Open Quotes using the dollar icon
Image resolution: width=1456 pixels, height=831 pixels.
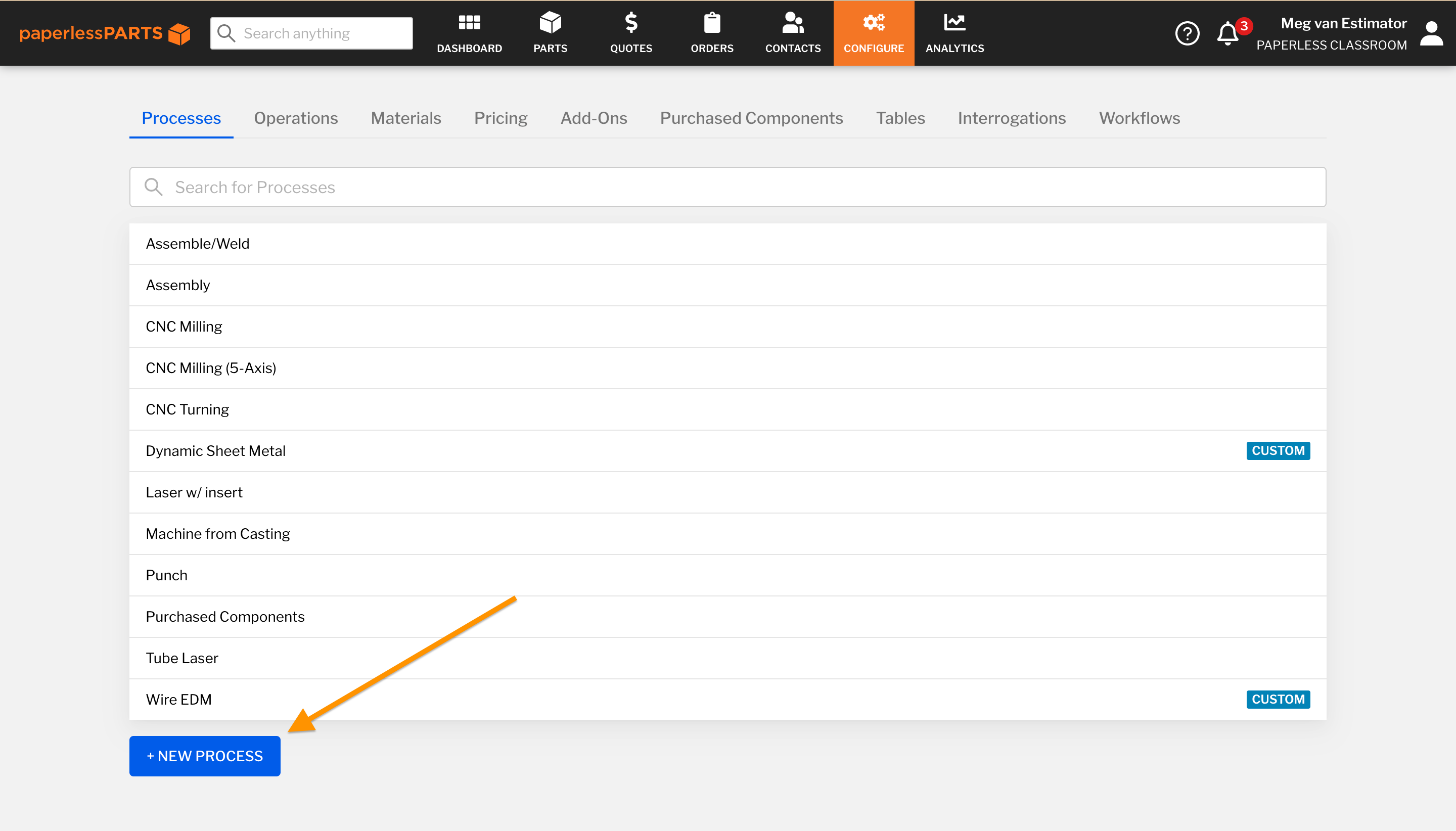[630, 33]
